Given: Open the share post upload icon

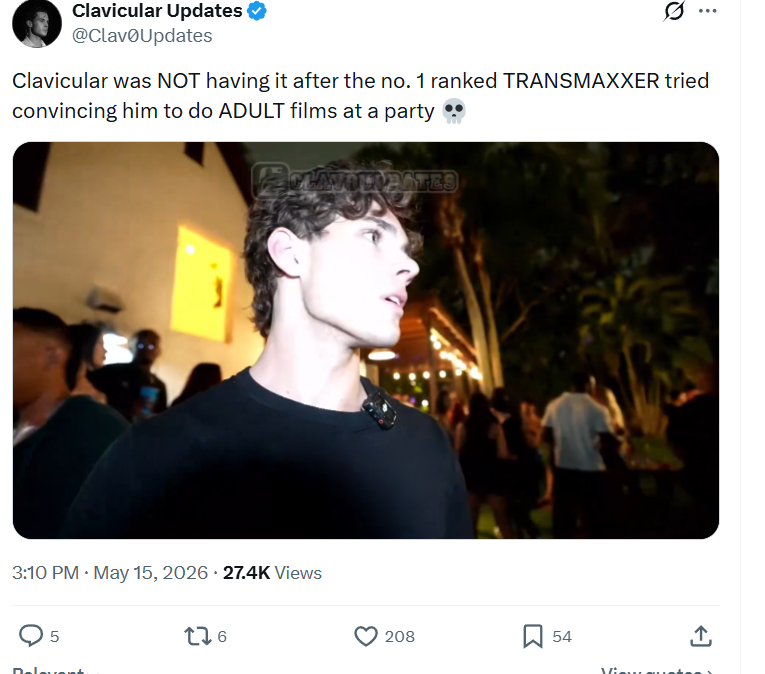Looking at the screenshot, I should [701, 636].
